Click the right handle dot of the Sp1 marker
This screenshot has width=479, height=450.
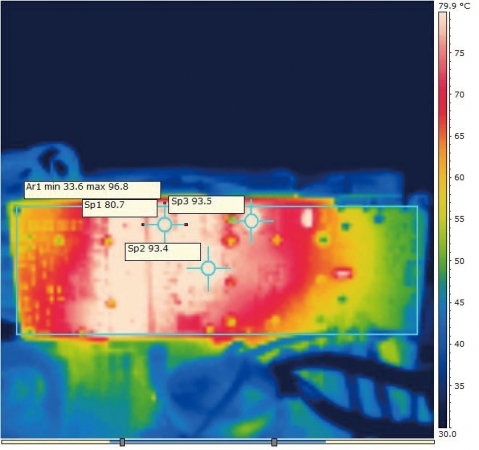click(186, 225)
